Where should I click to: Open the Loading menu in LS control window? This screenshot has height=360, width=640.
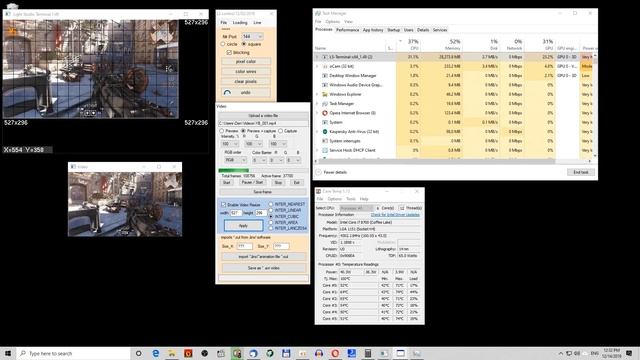pos(240,23)
